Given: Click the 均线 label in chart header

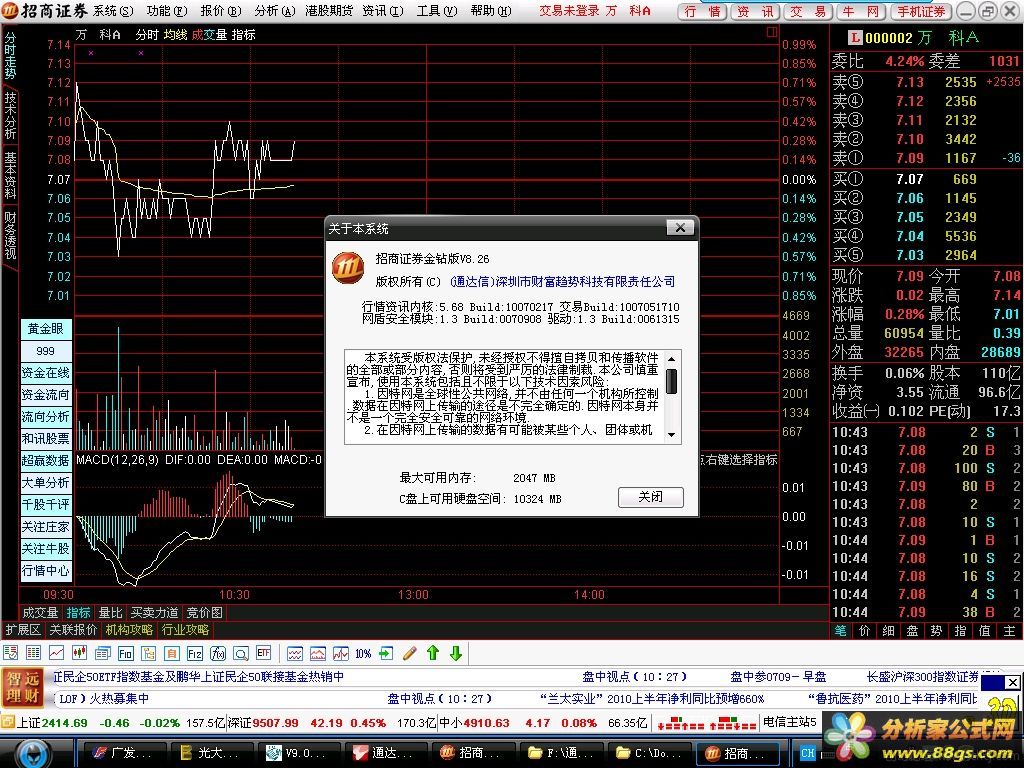Looking at the screenshot, I should tap(175, 35).
